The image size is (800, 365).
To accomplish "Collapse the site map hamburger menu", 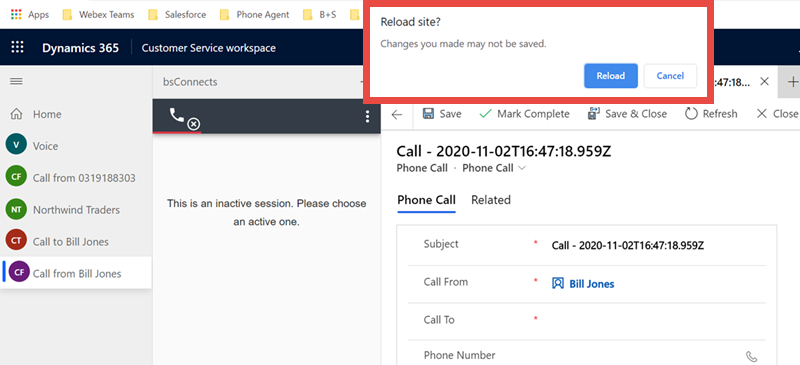I will click(x=16, y=81).
